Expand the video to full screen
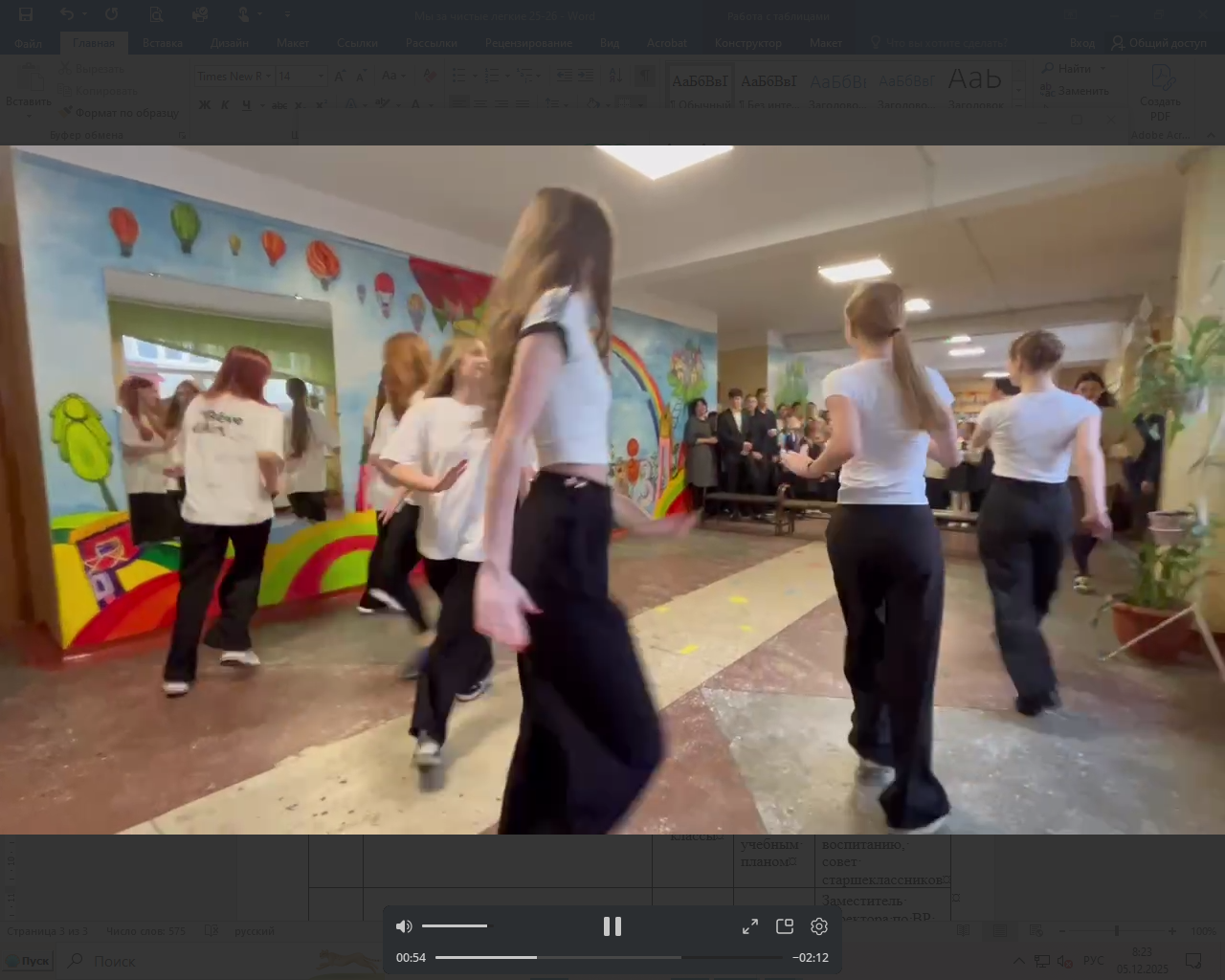1225x980 pixels. (750, 926)
